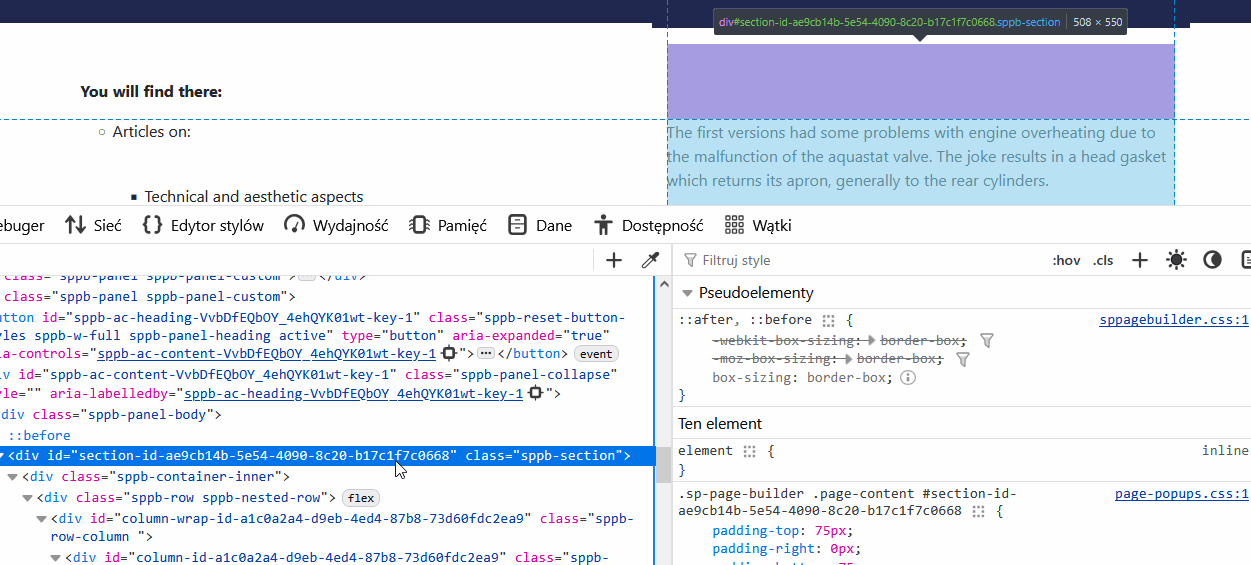This screenshot has height=565, width=1251.
Task: Open the page-popups.css:1 source link
Action: [1181, 493]
